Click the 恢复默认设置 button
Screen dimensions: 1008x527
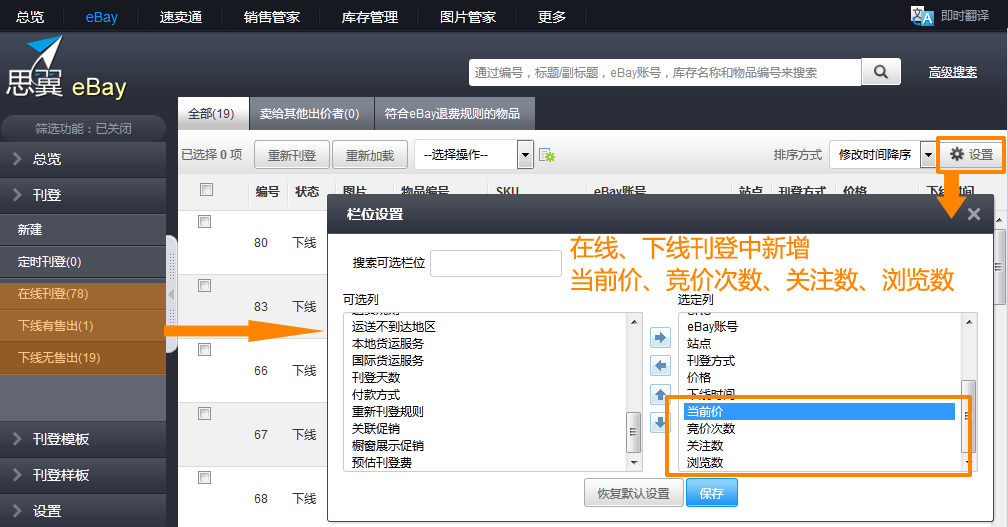tap(633, 493)
